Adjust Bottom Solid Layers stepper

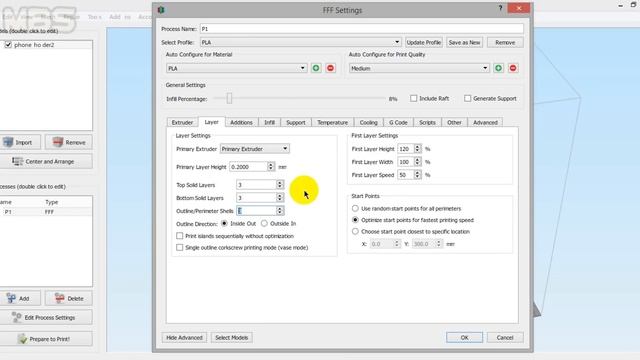tap(280, 198)
